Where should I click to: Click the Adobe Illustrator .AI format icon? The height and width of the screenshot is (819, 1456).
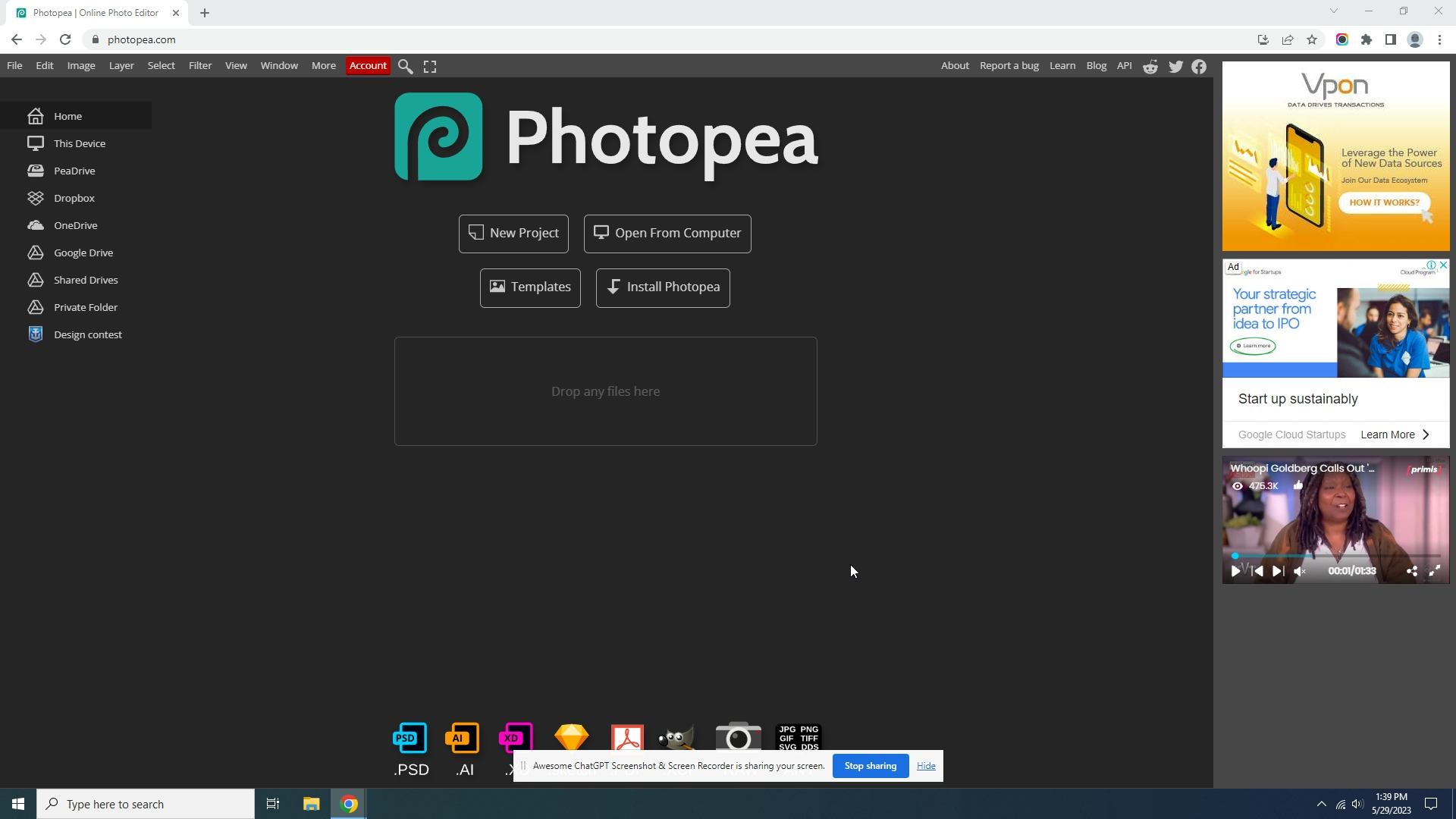[463, 737]
